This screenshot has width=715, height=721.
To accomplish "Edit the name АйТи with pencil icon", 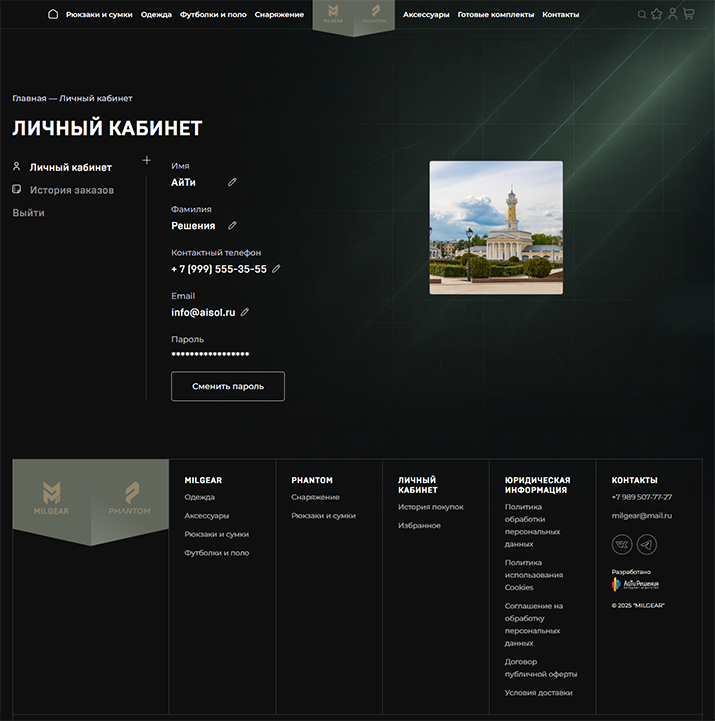I will 232,182.
